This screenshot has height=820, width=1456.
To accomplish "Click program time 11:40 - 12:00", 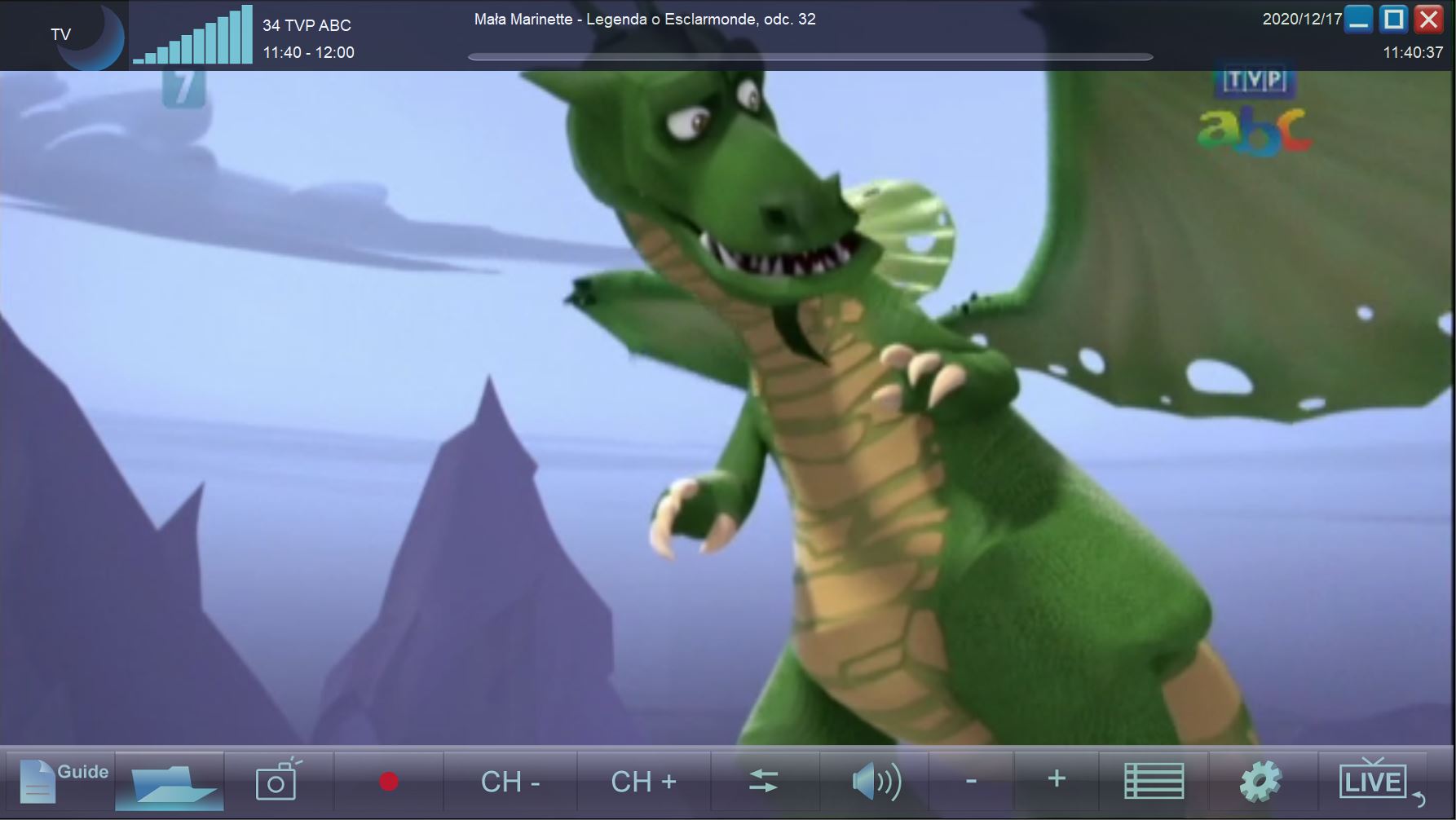I will [308, 52].
